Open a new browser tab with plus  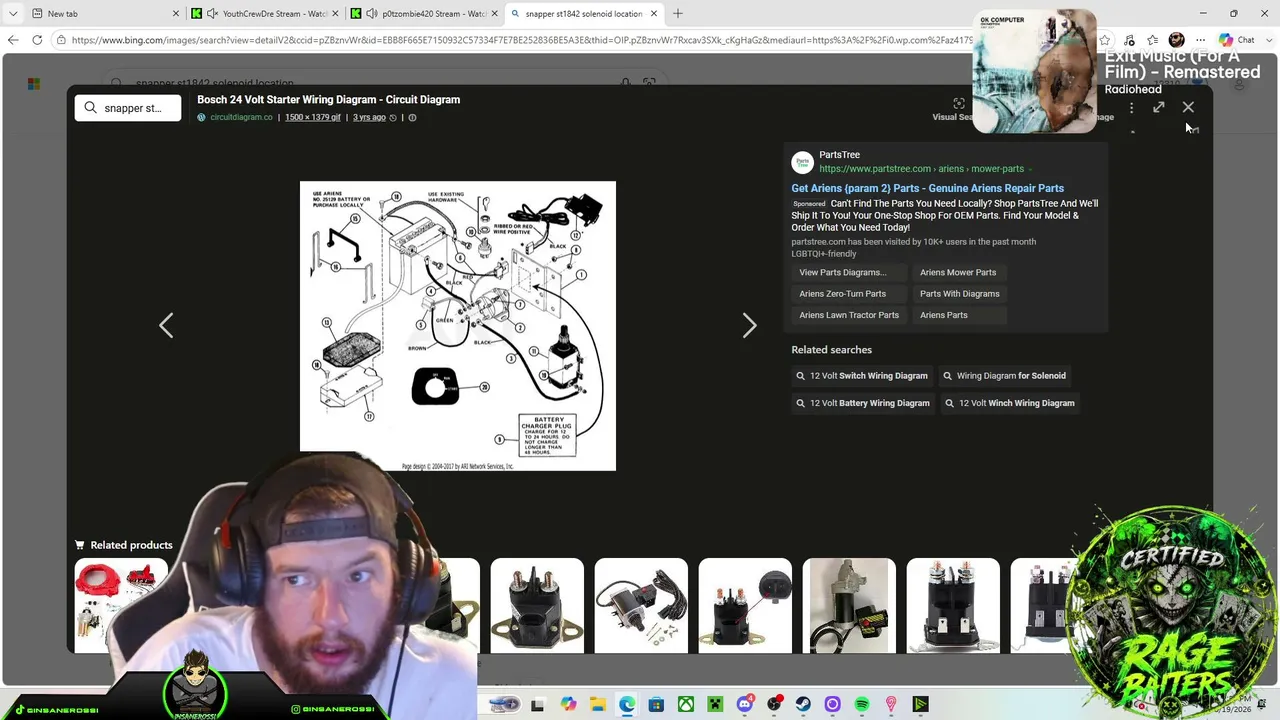(678, 13)
